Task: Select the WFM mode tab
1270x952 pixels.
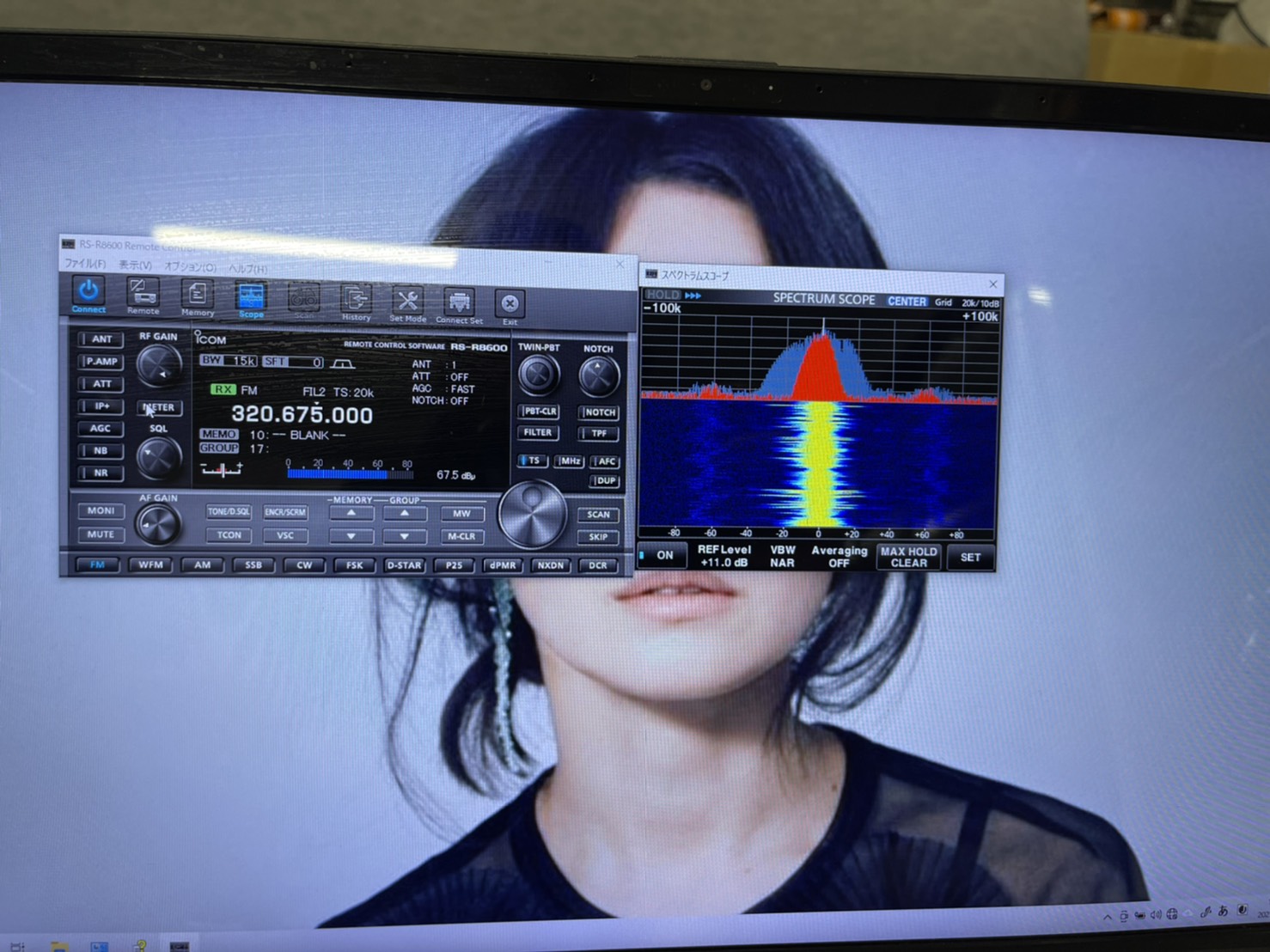Action: coord(150,565)
